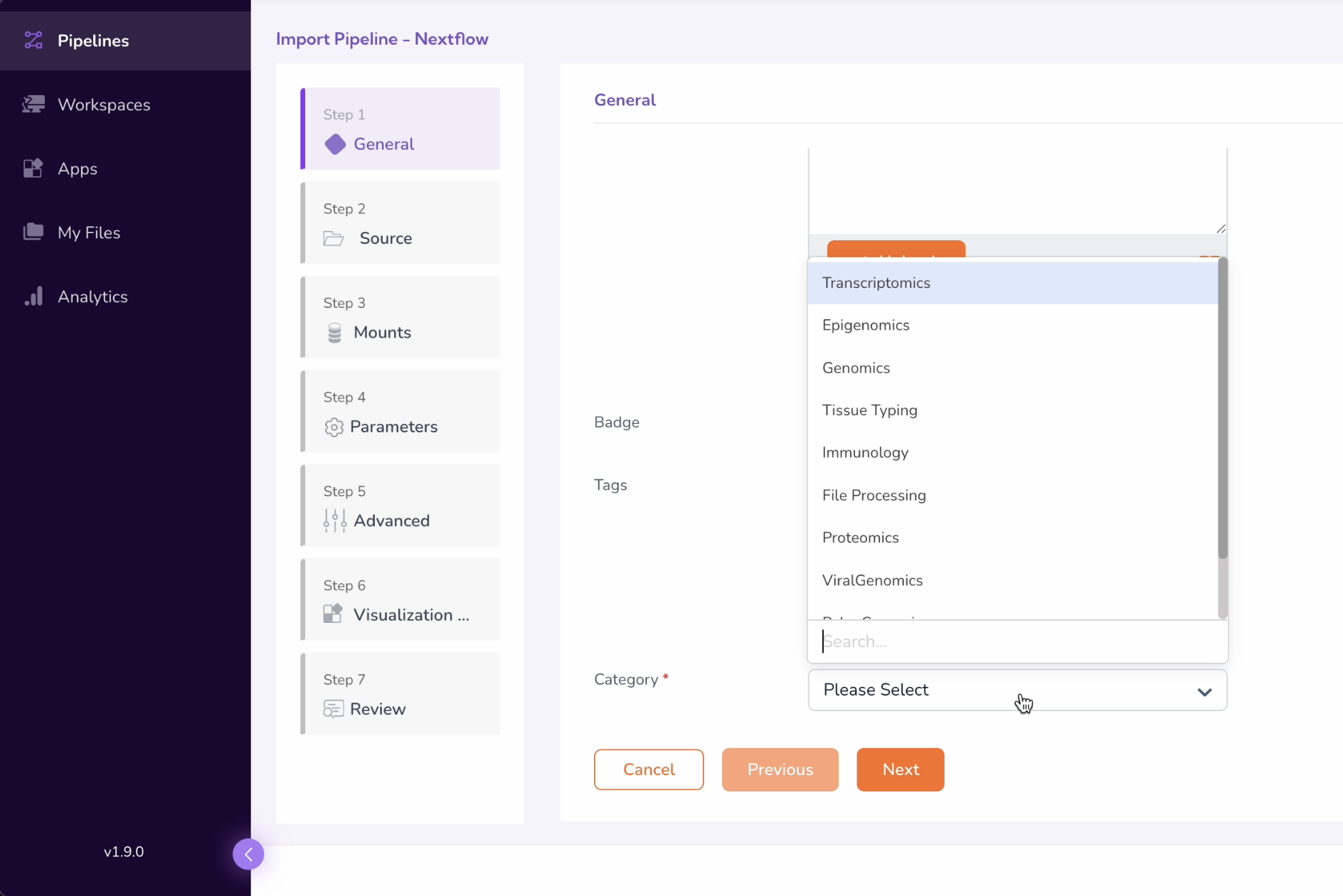This screenshot has height=896, width=1343.
Task: Open Step 7 Review step
Action: pyautogui.click(x=400, y=695)
